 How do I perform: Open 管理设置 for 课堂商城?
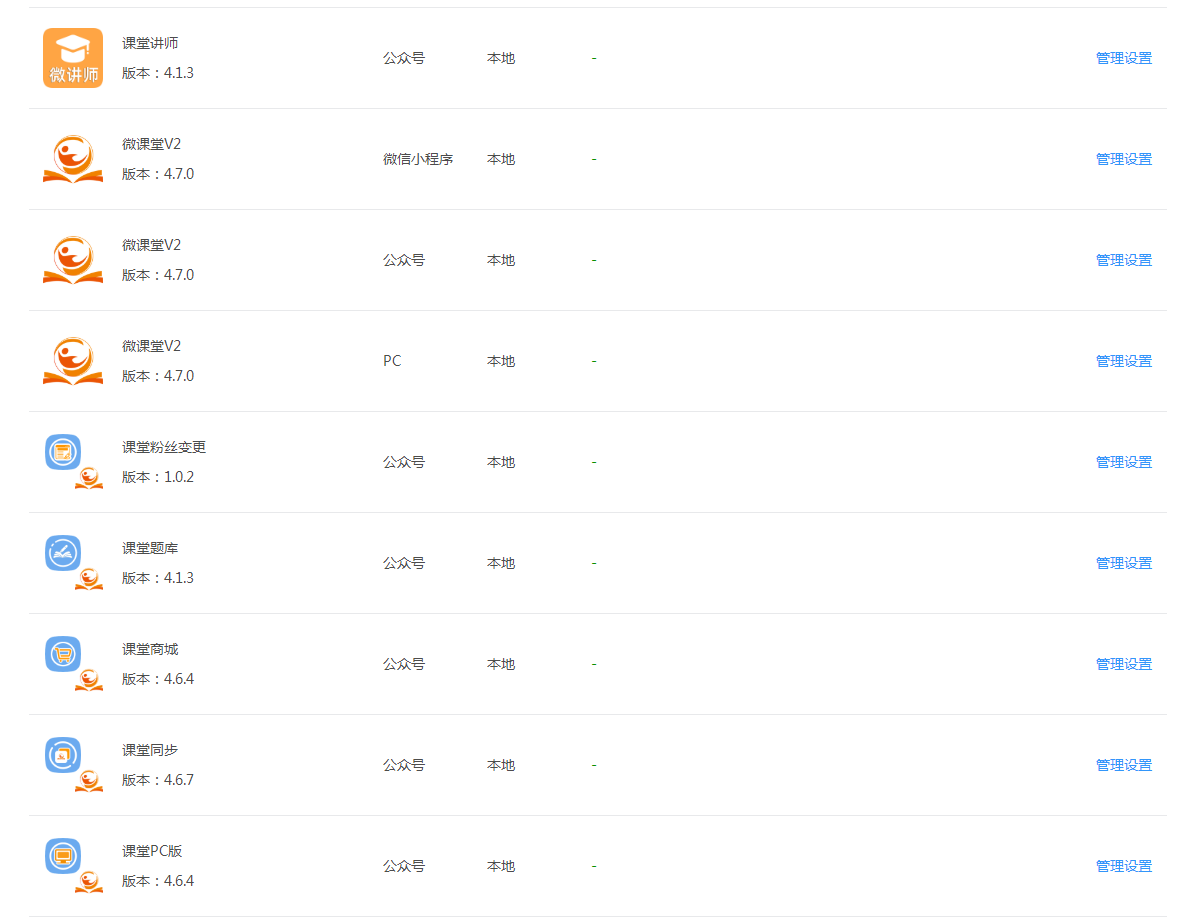1124,664
